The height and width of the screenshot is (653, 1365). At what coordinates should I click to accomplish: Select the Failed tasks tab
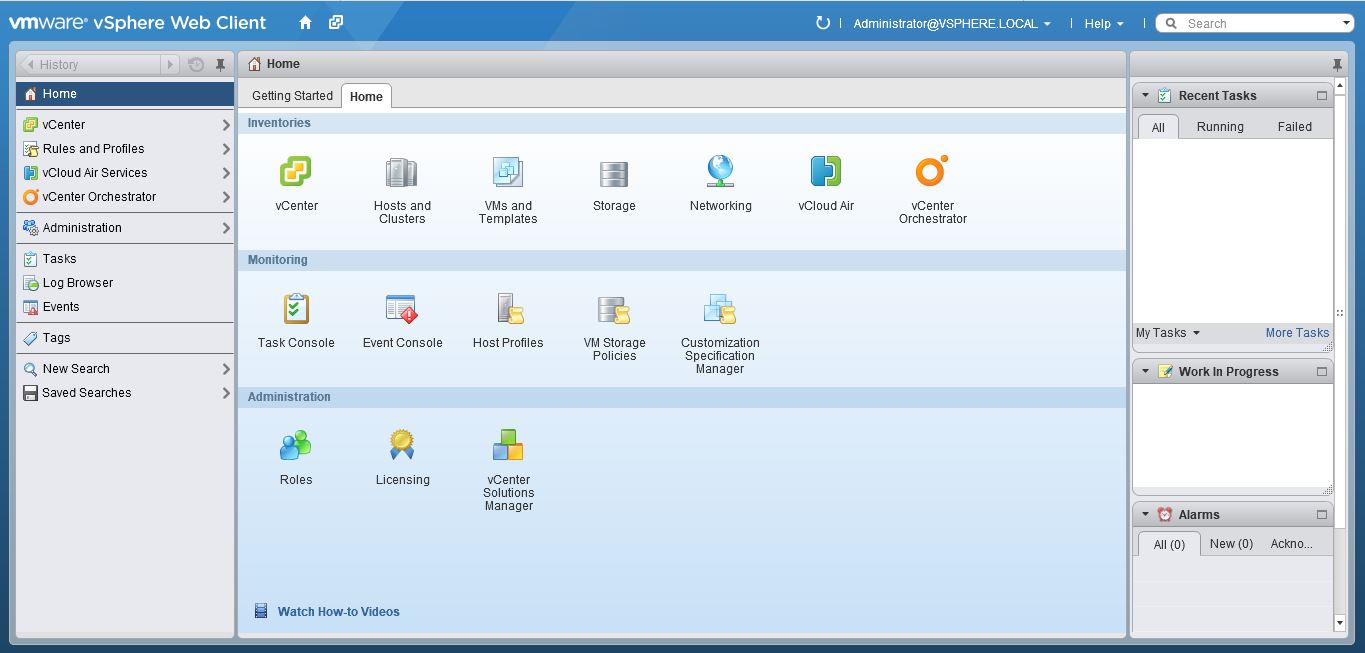pyautogui.click(x=1294, y=127)
